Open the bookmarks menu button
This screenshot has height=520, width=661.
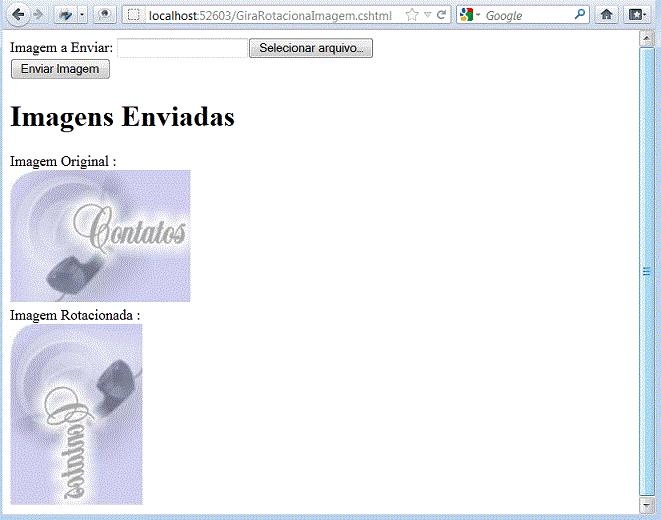tap(637, 15)
